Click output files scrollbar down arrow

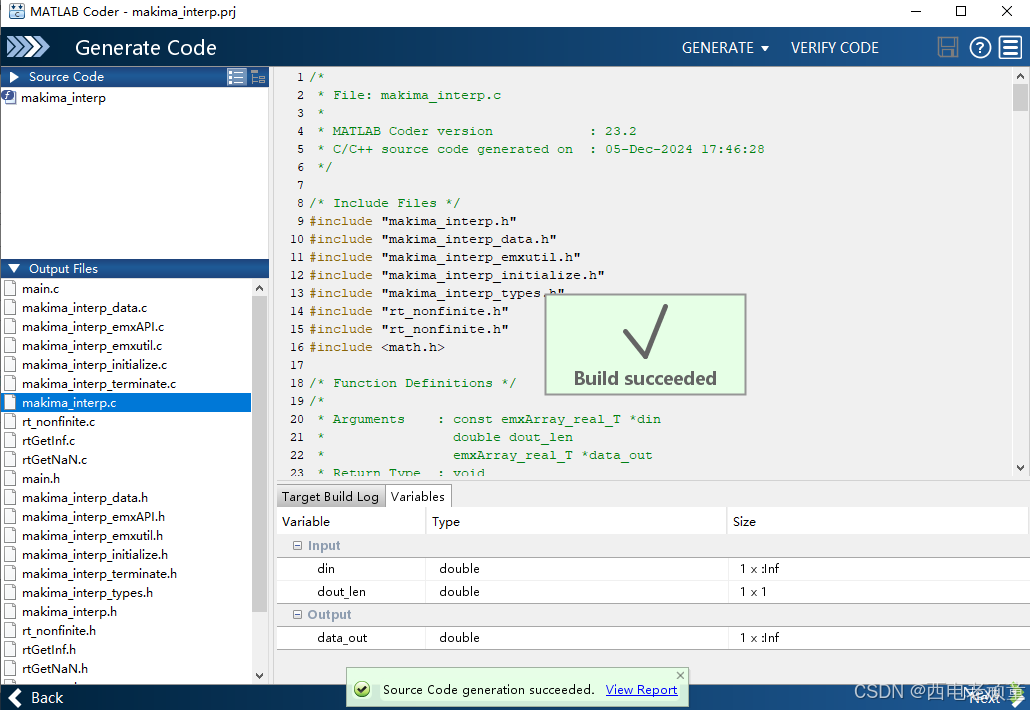(259, 675)
